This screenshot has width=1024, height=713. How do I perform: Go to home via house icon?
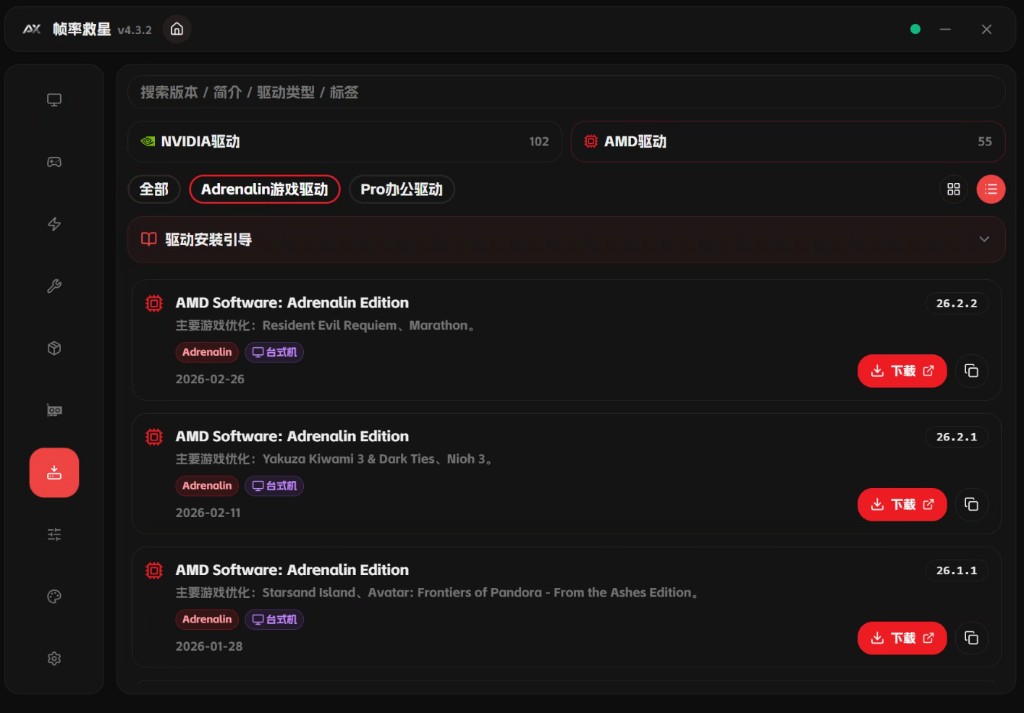click(177, 29)
